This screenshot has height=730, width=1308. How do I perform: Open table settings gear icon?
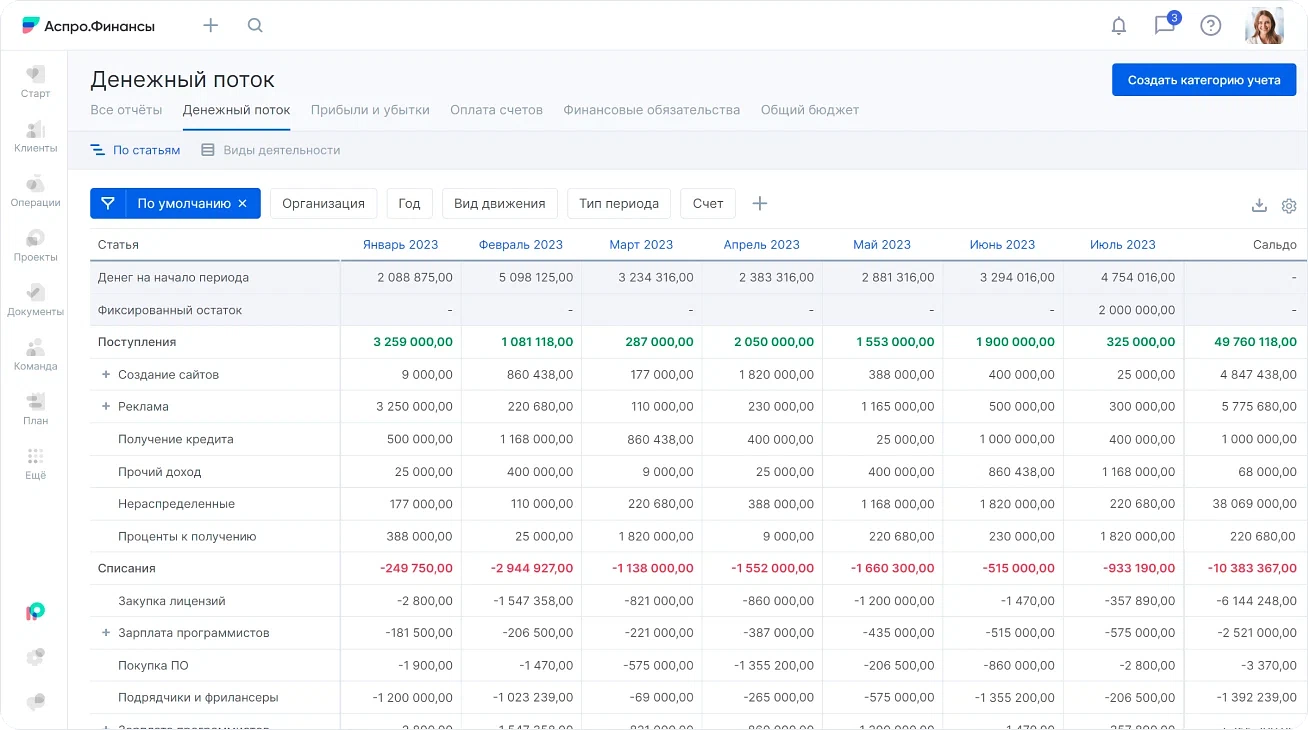click(x=1289, y=205)
